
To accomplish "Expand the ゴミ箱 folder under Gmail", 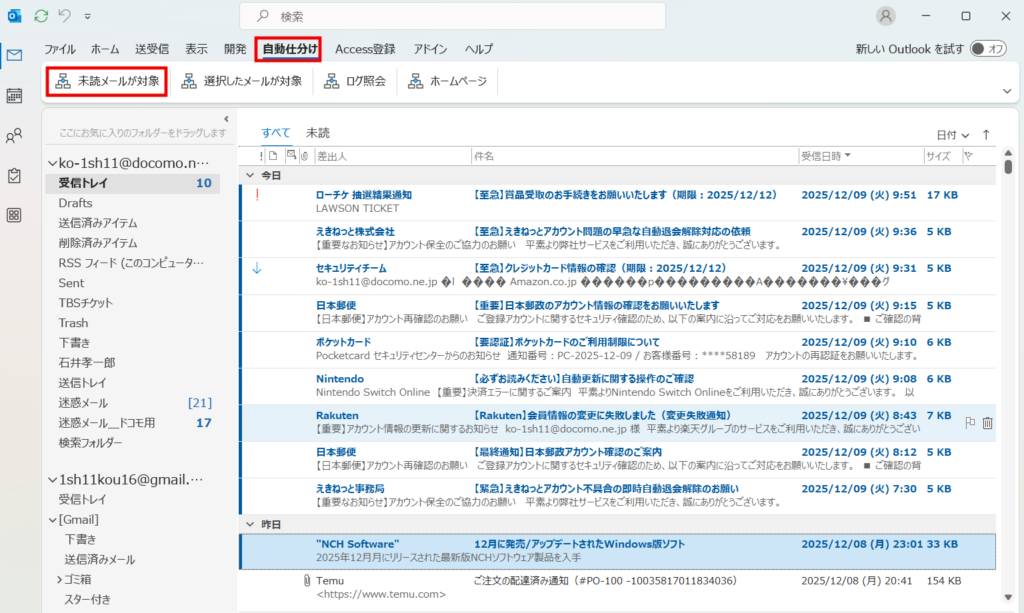I will (x=59, y=579).
